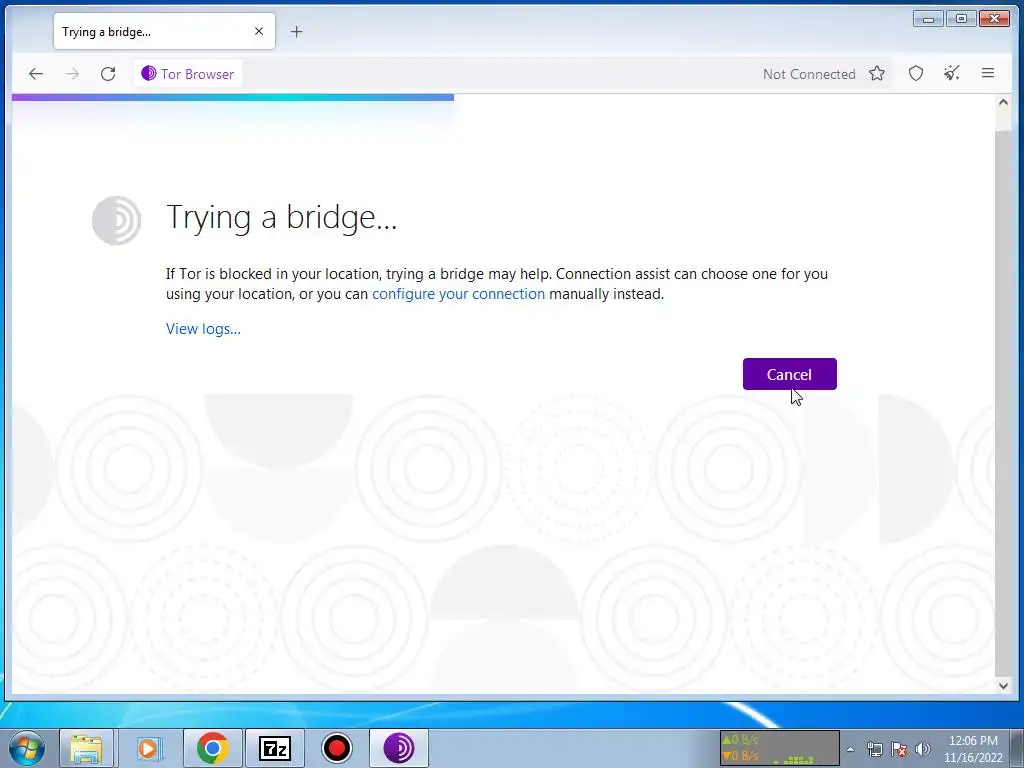Screen dimensions: 1024x768
Task: Open the Action Center flag icon
Action: (x=899, y=749)
